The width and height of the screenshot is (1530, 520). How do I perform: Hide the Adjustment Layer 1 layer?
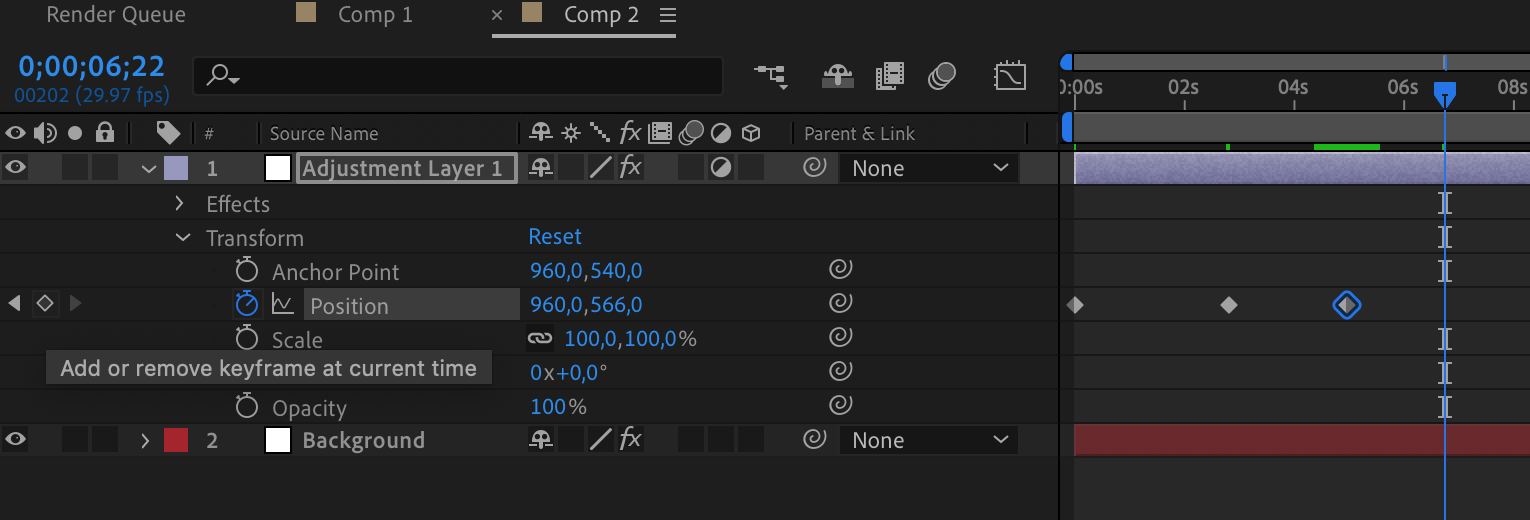tap(15, 168)
